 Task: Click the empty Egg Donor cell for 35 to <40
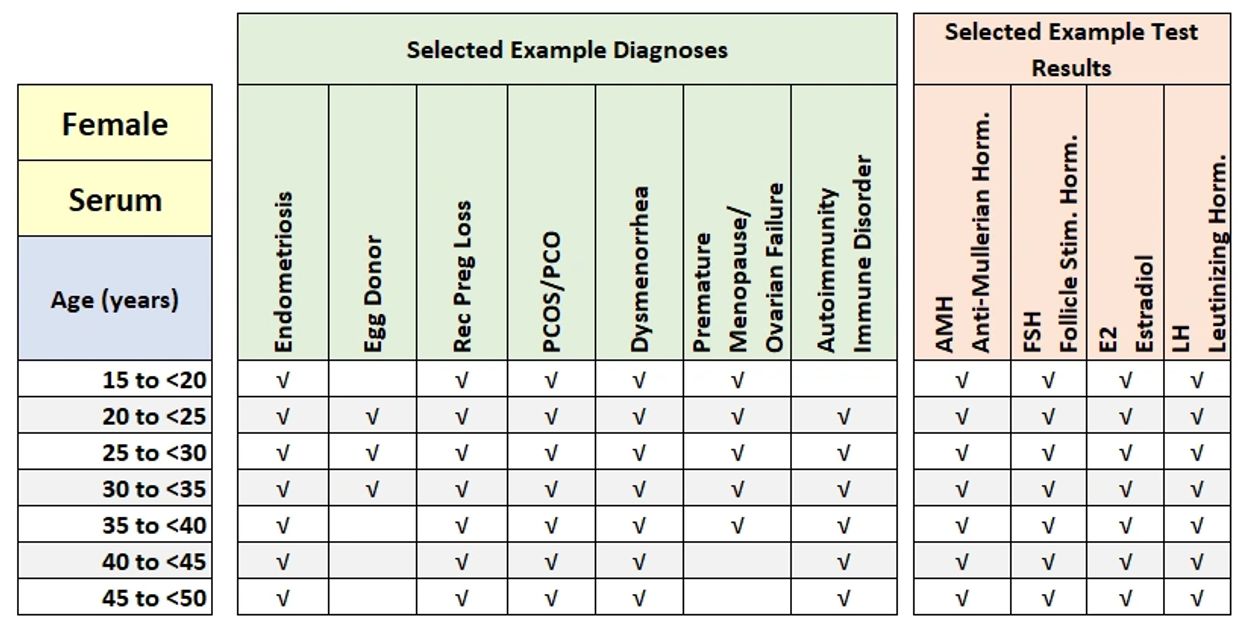coord(372,525)
